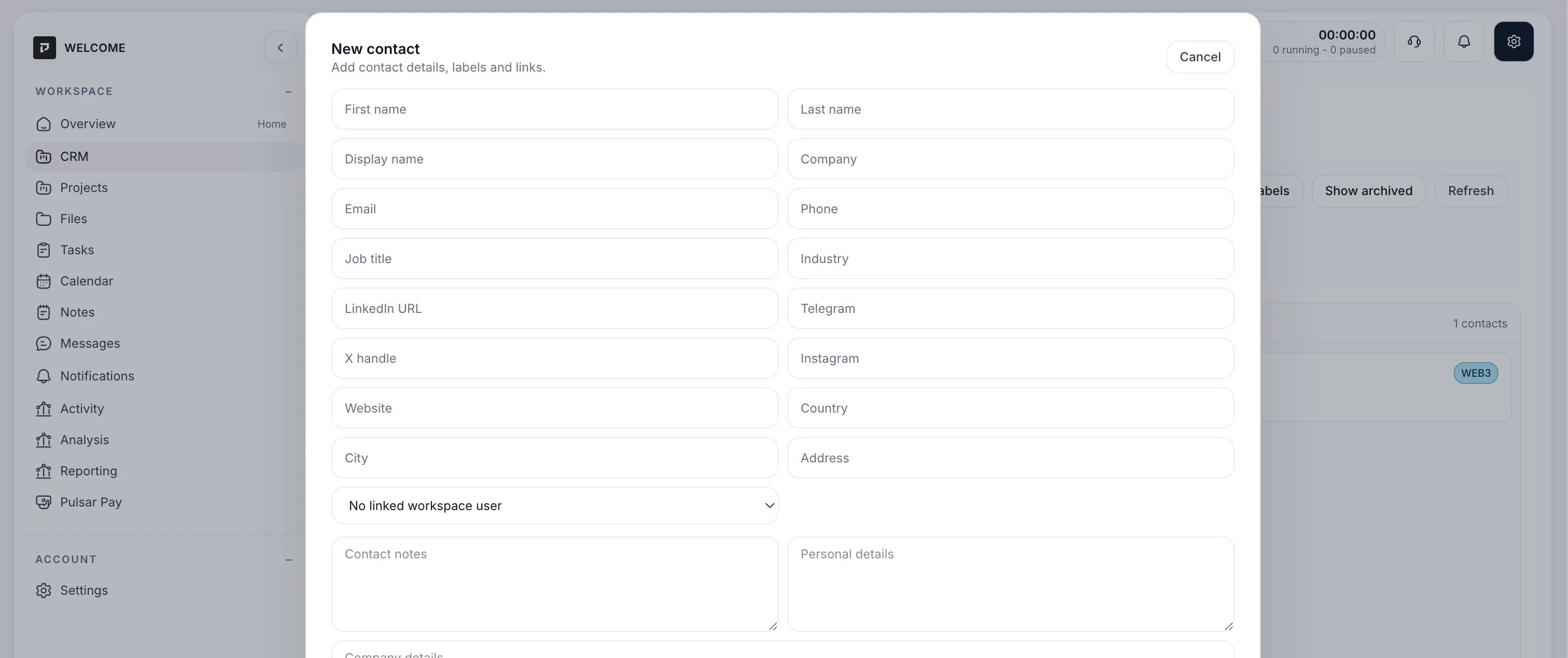
Task: Click the First name field
Action: click(555, 109)
